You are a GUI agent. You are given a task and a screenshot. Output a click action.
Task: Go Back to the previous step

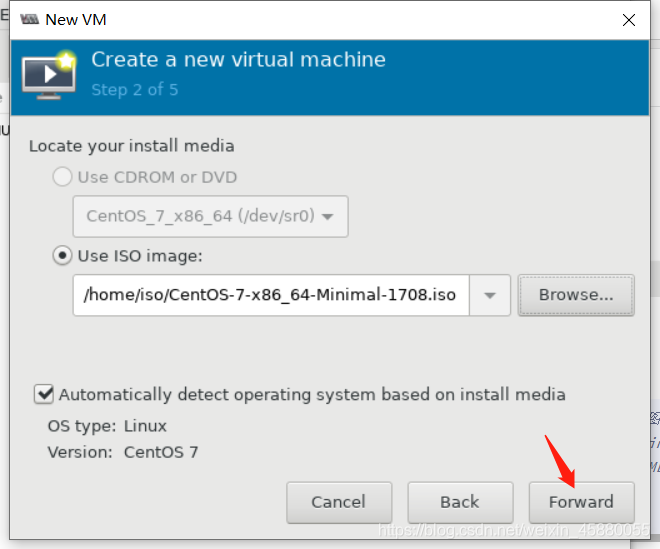(x=460, y=502)
